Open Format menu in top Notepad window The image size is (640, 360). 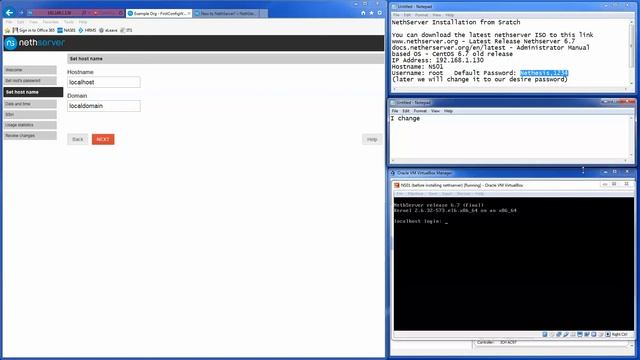tap(421, 15)
